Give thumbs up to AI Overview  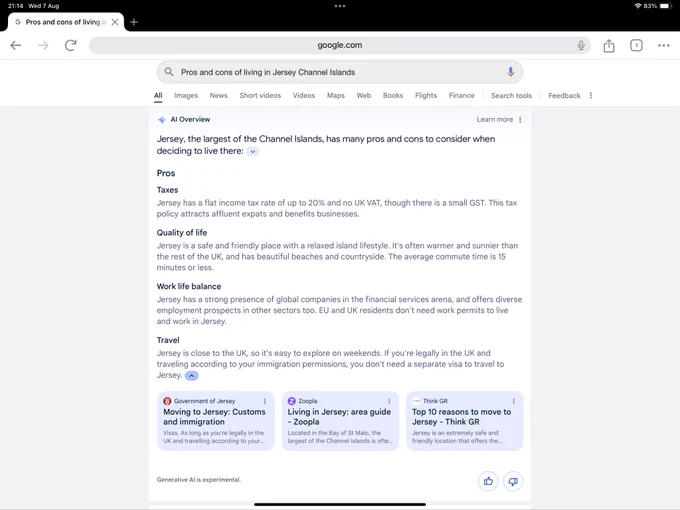coord(488,481)
